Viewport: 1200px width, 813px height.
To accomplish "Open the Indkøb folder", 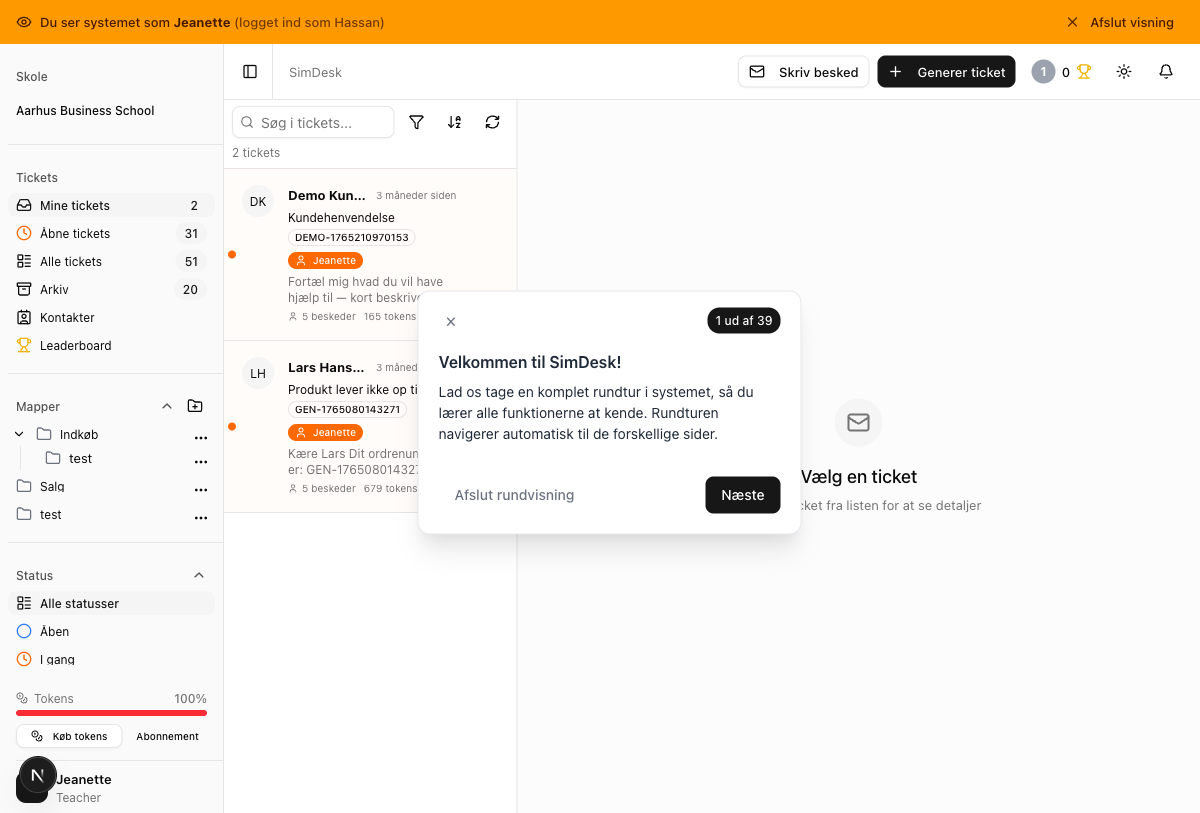I will 79,434.
